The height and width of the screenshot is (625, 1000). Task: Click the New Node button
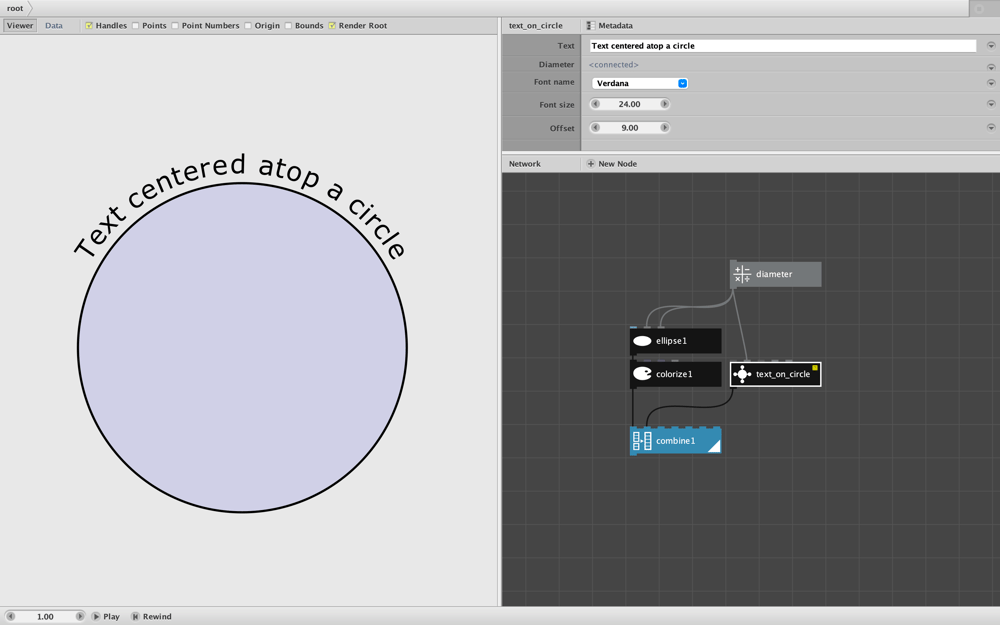point(612,164)
